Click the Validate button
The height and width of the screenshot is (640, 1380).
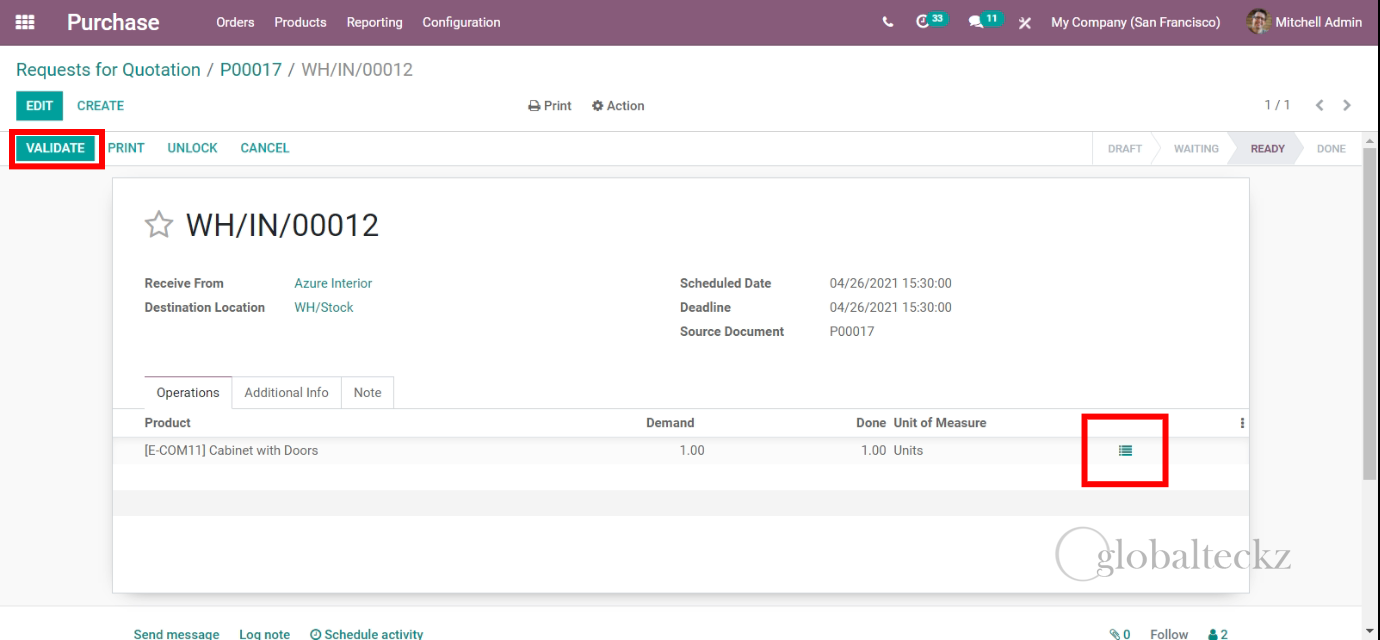coord(55,148)
